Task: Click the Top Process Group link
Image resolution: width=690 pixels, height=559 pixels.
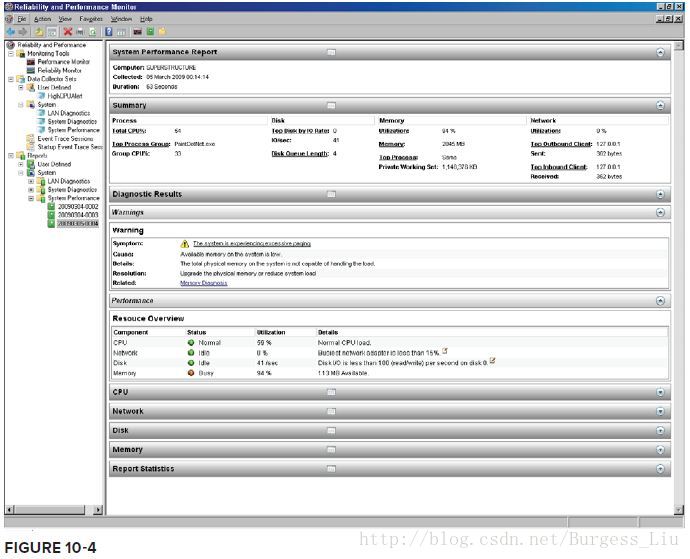Action: click(141, 144)
